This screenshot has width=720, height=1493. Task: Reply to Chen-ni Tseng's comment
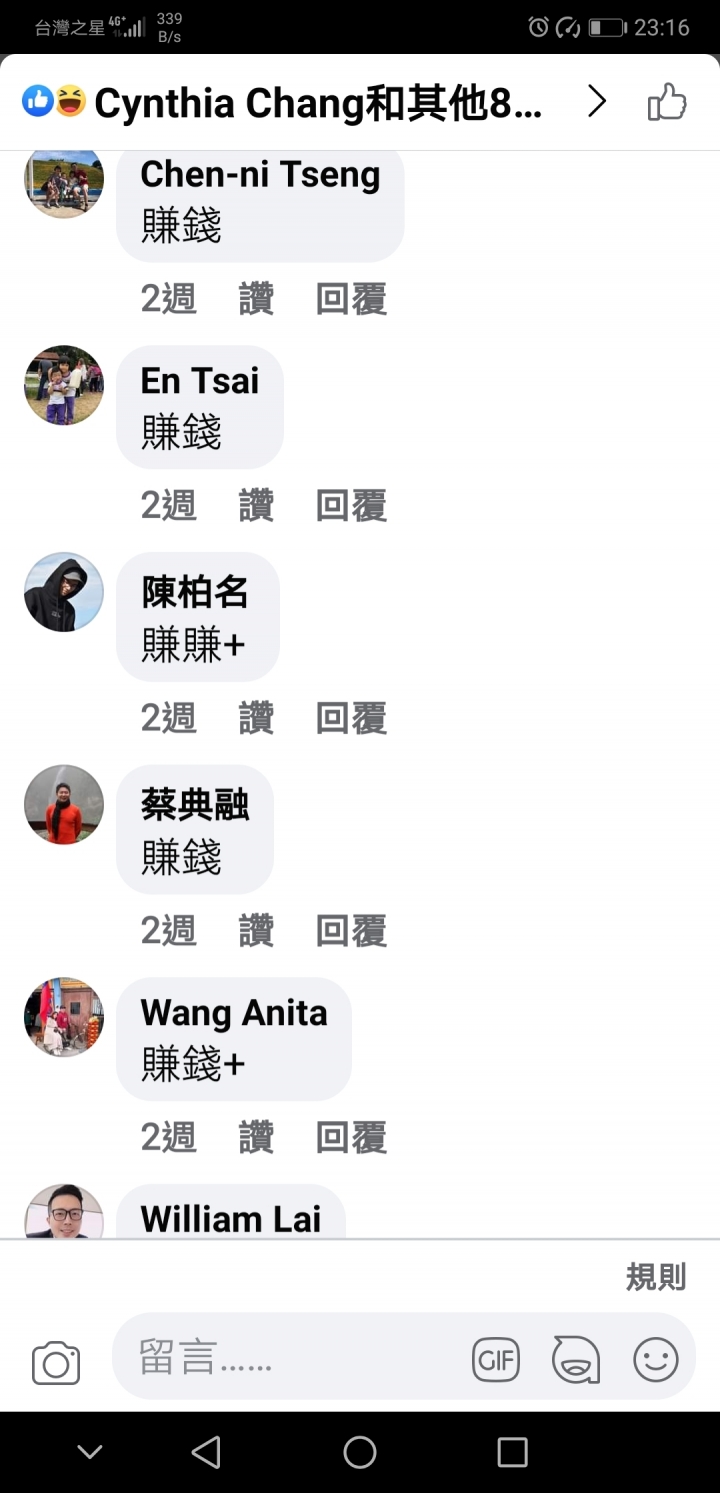[351, 299]
